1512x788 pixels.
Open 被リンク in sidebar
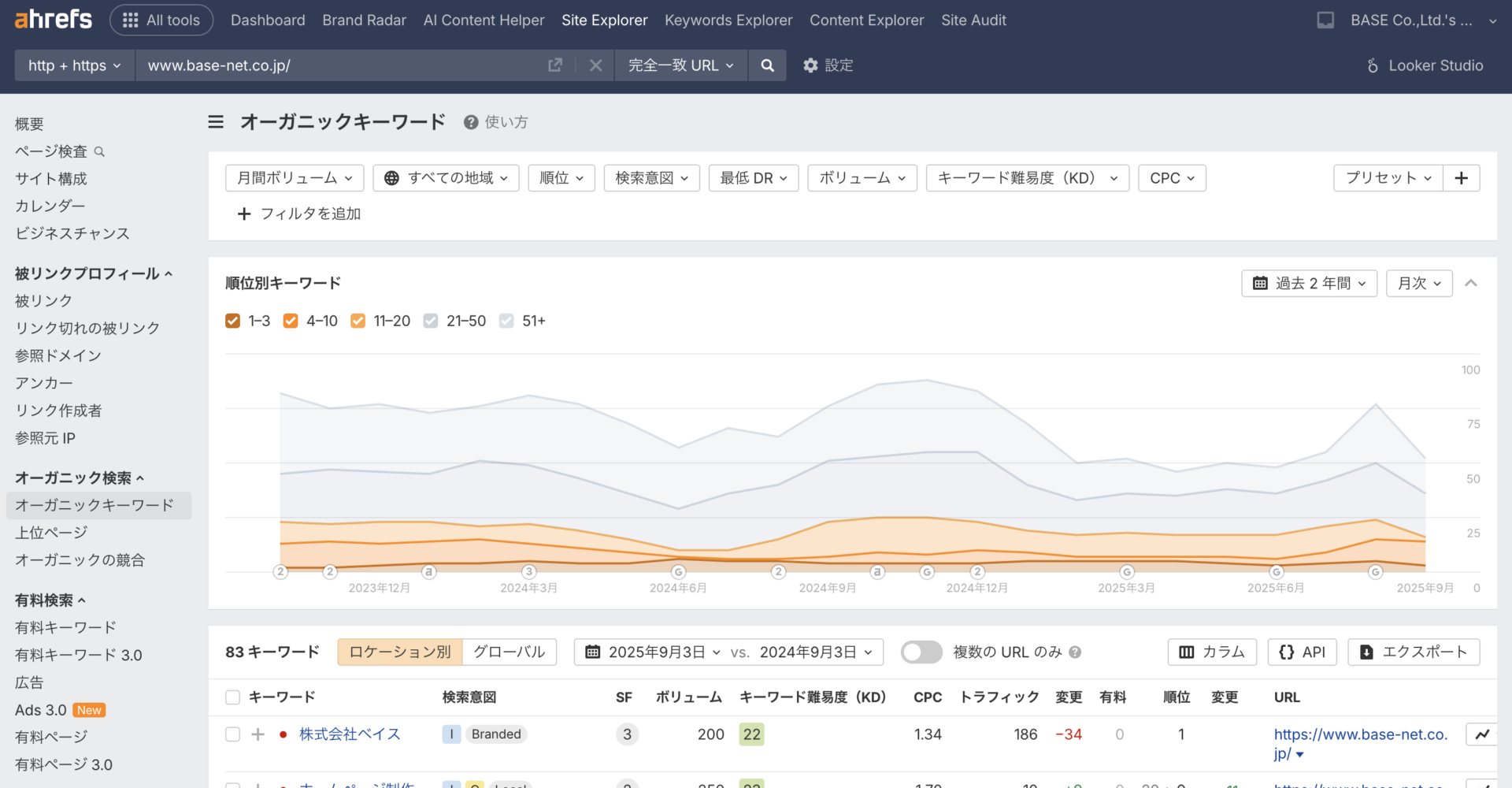pyautogui.click(x=43, y=300)
